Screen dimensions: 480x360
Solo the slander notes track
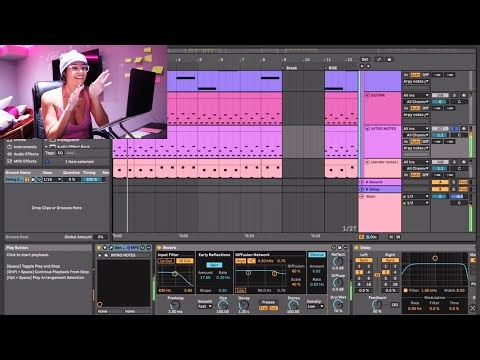(455, 162)
